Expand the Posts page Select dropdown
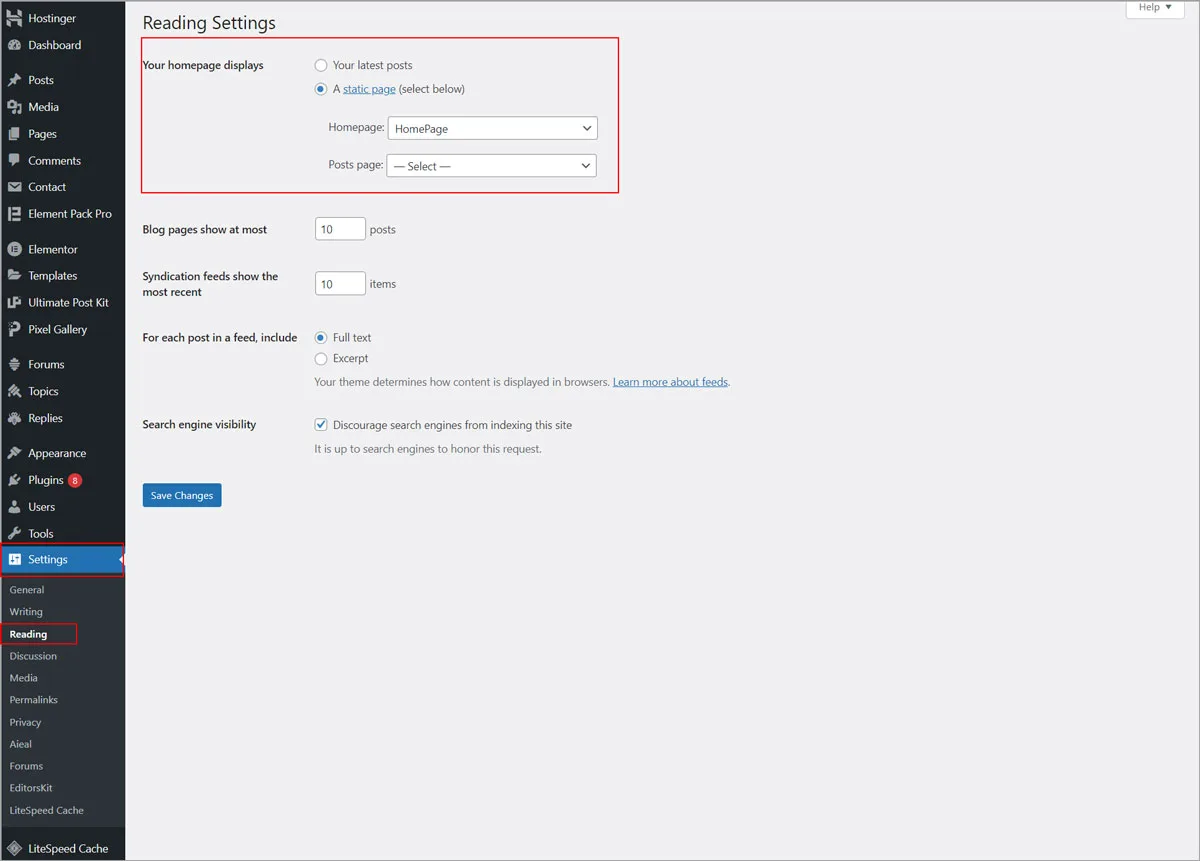 [x=492, y=166]
